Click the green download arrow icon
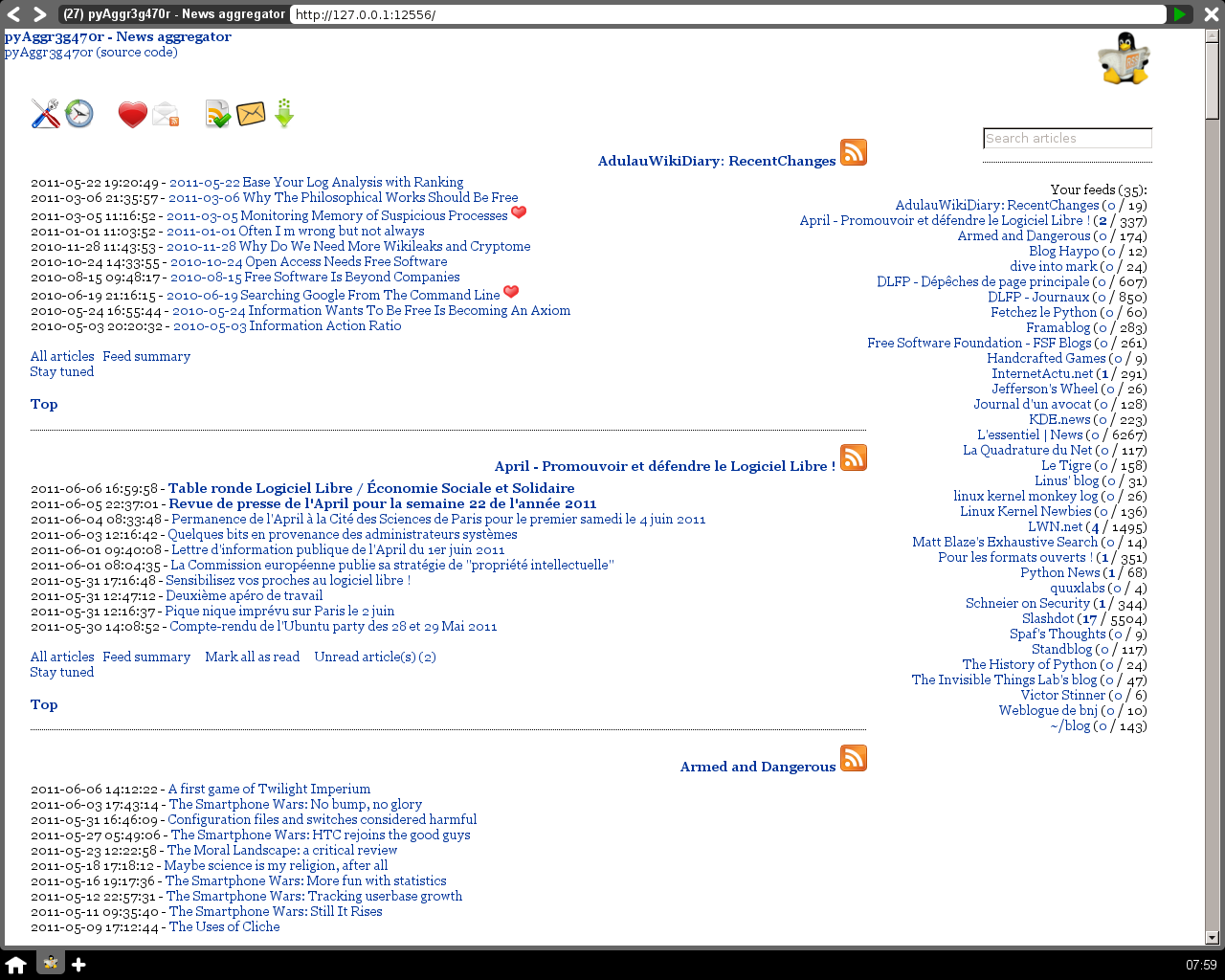This screenshot has height=980, width=1225. 284,113
